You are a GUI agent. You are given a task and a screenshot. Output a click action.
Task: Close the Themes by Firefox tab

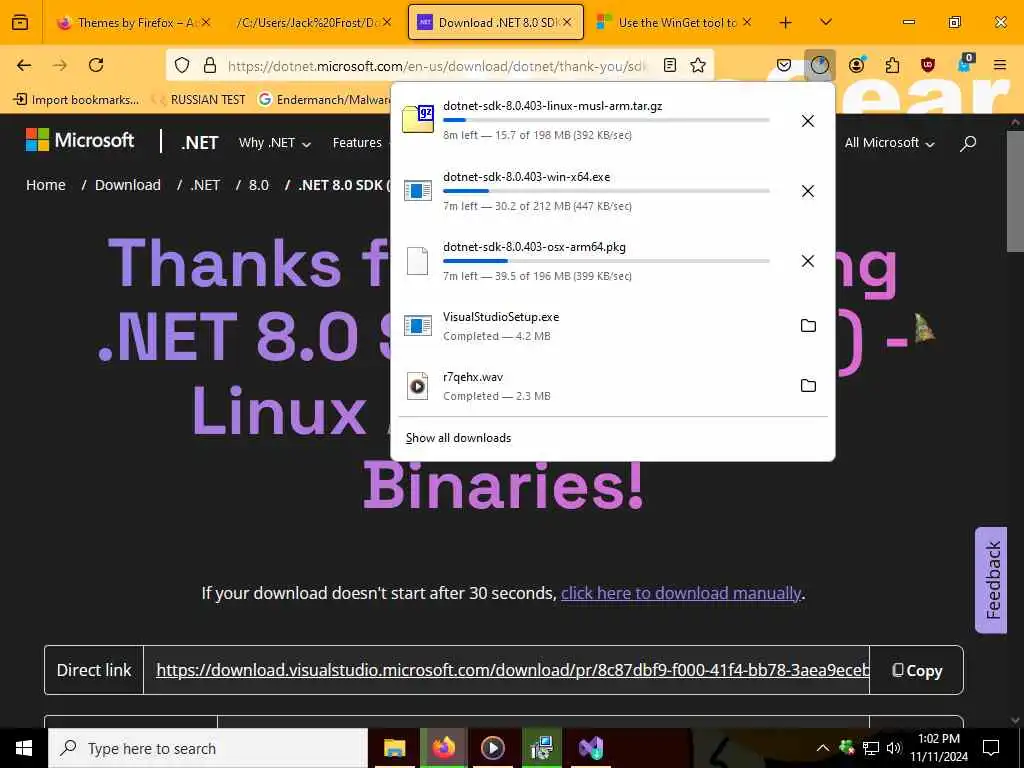pos(206,22)
